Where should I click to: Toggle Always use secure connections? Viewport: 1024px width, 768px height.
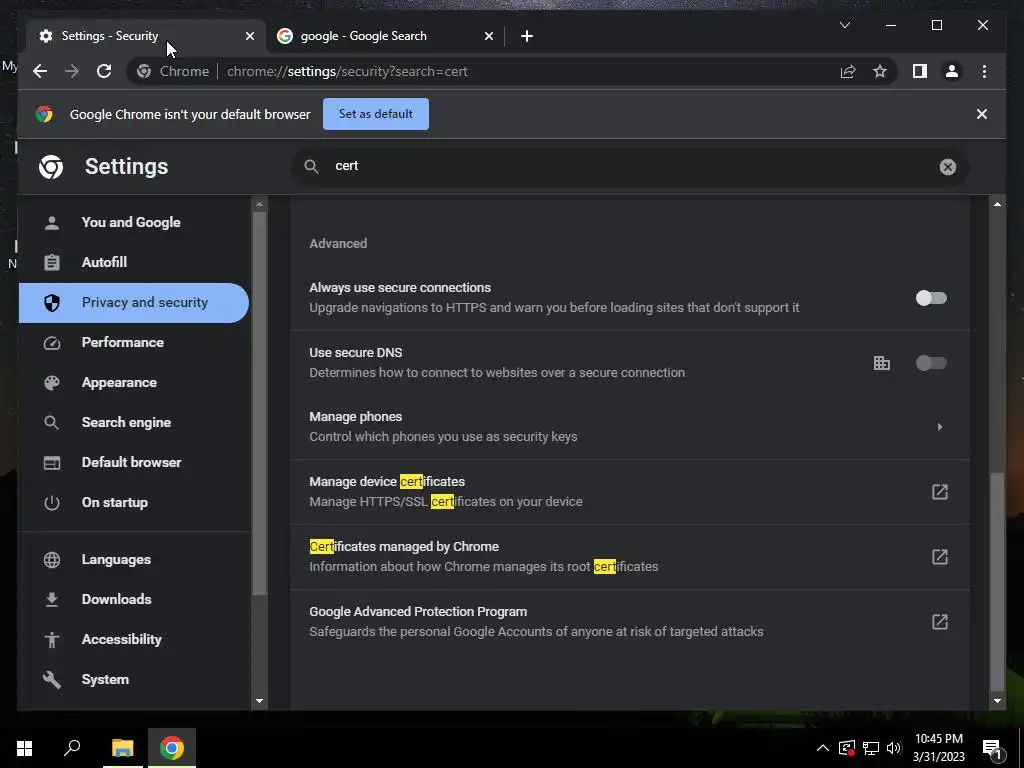pos(931,298)
